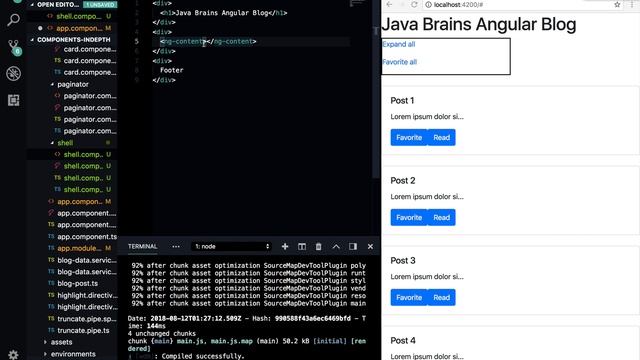Click the Footer text line in editor
640x360 pixels.
[x=171, y=70]
